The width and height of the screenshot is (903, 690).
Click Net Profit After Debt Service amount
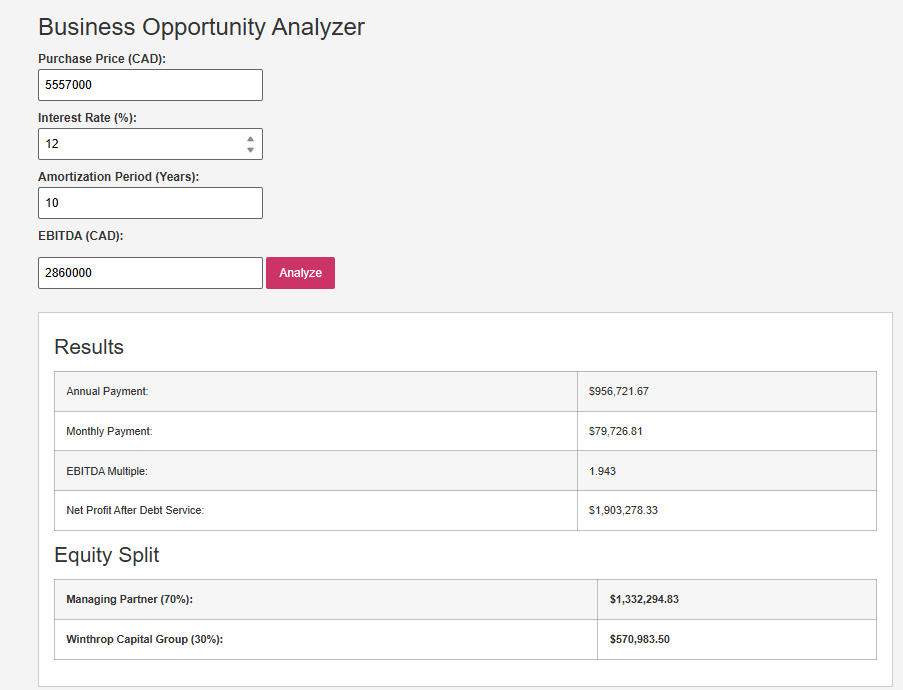623,510
